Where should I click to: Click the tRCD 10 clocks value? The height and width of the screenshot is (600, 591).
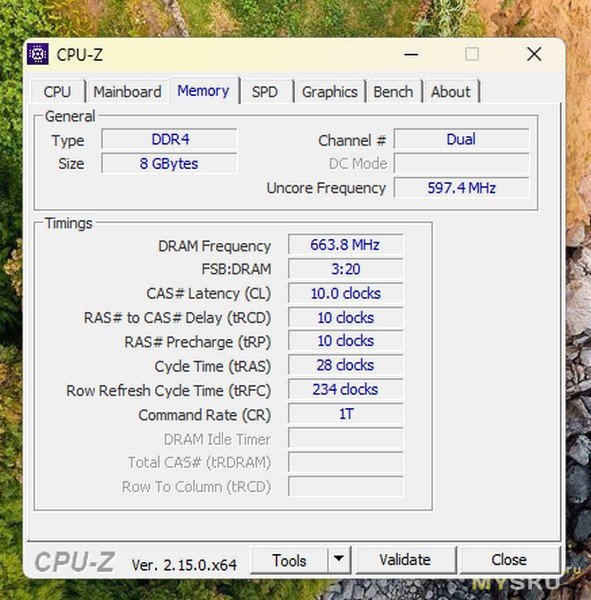click(345, 318)
